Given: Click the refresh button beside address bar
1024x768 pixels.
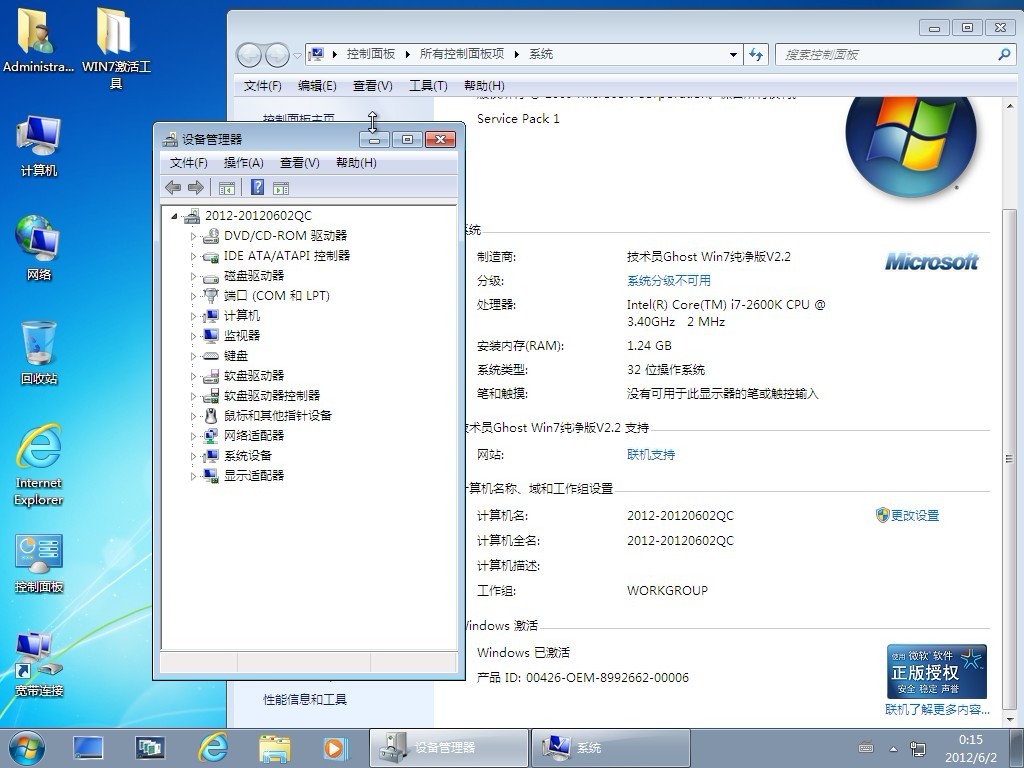Looking at the screenshot, I should point(756,55).
